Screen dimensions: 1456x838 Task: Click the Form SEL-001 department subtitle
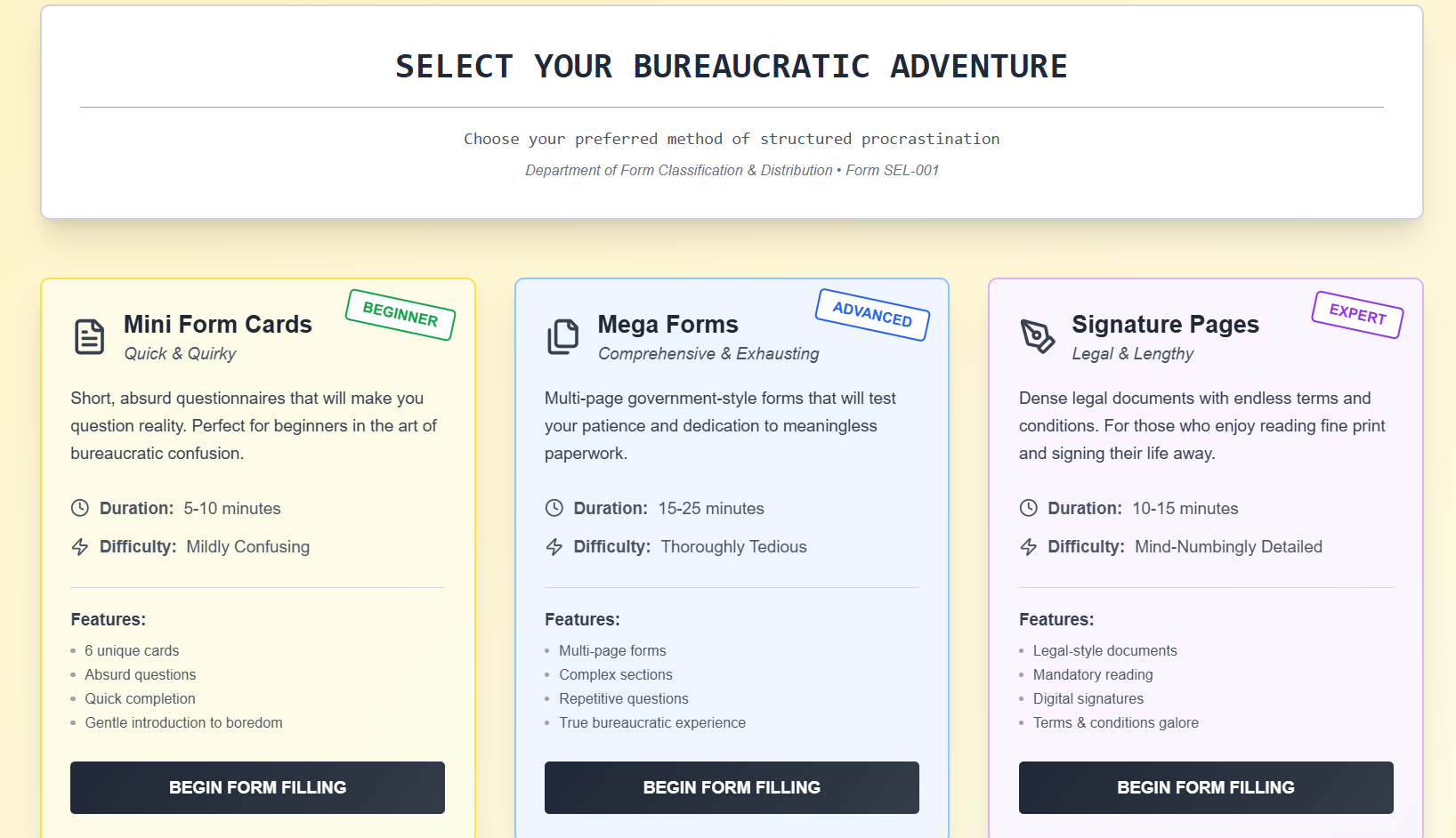click(732, 170)
